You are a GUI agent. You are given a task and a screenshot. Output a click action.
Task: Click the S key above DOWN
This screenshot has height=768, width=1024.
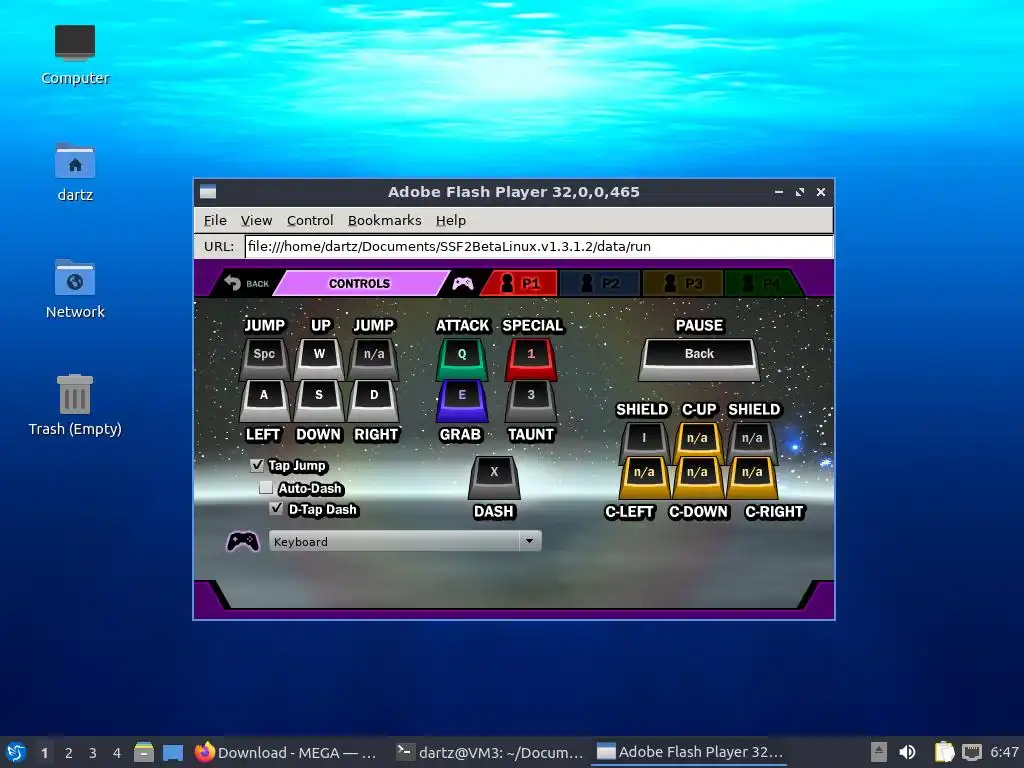point(319,400)
